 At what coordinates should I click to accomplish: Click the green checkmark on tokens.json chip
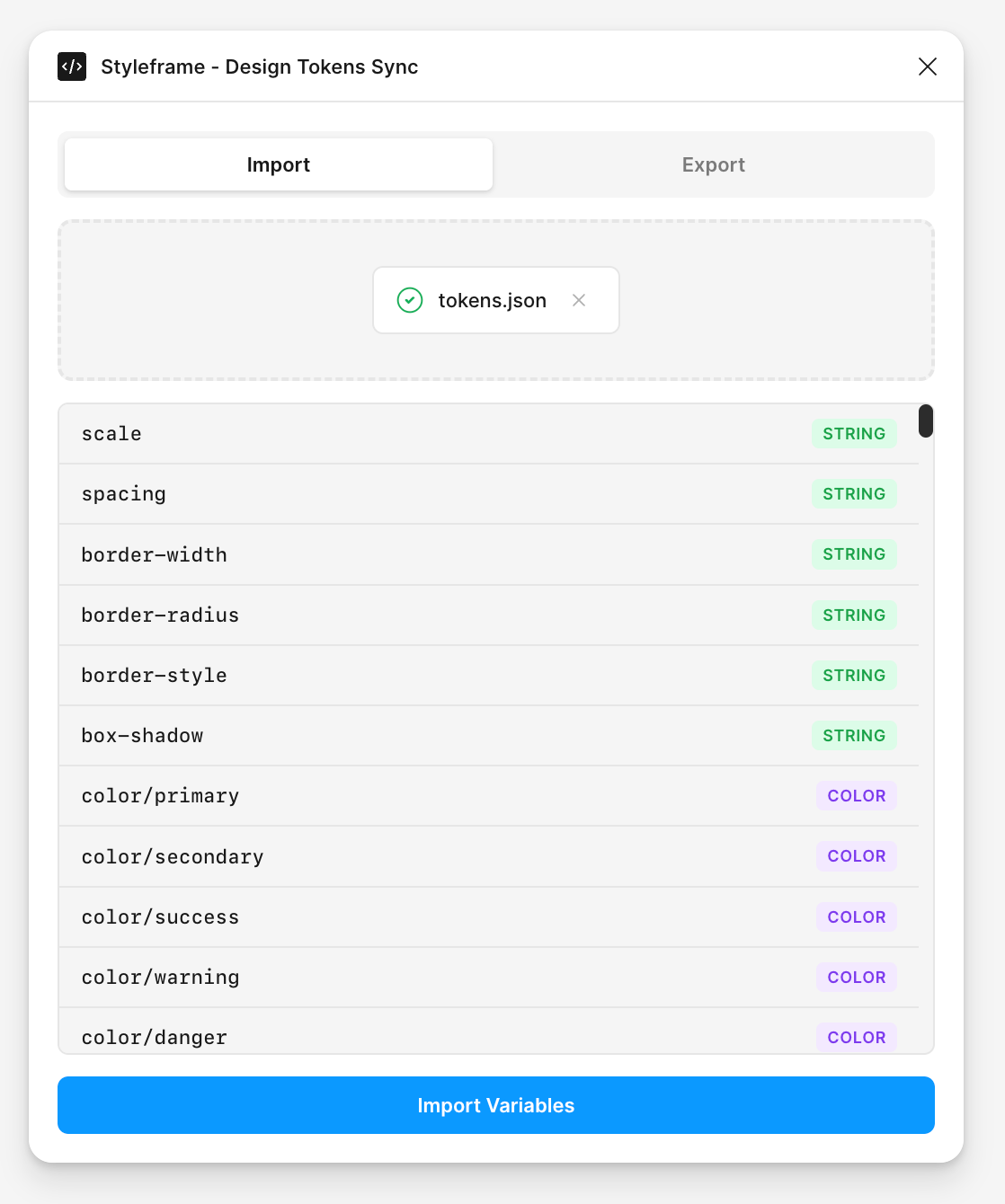(x=409, y=300)
